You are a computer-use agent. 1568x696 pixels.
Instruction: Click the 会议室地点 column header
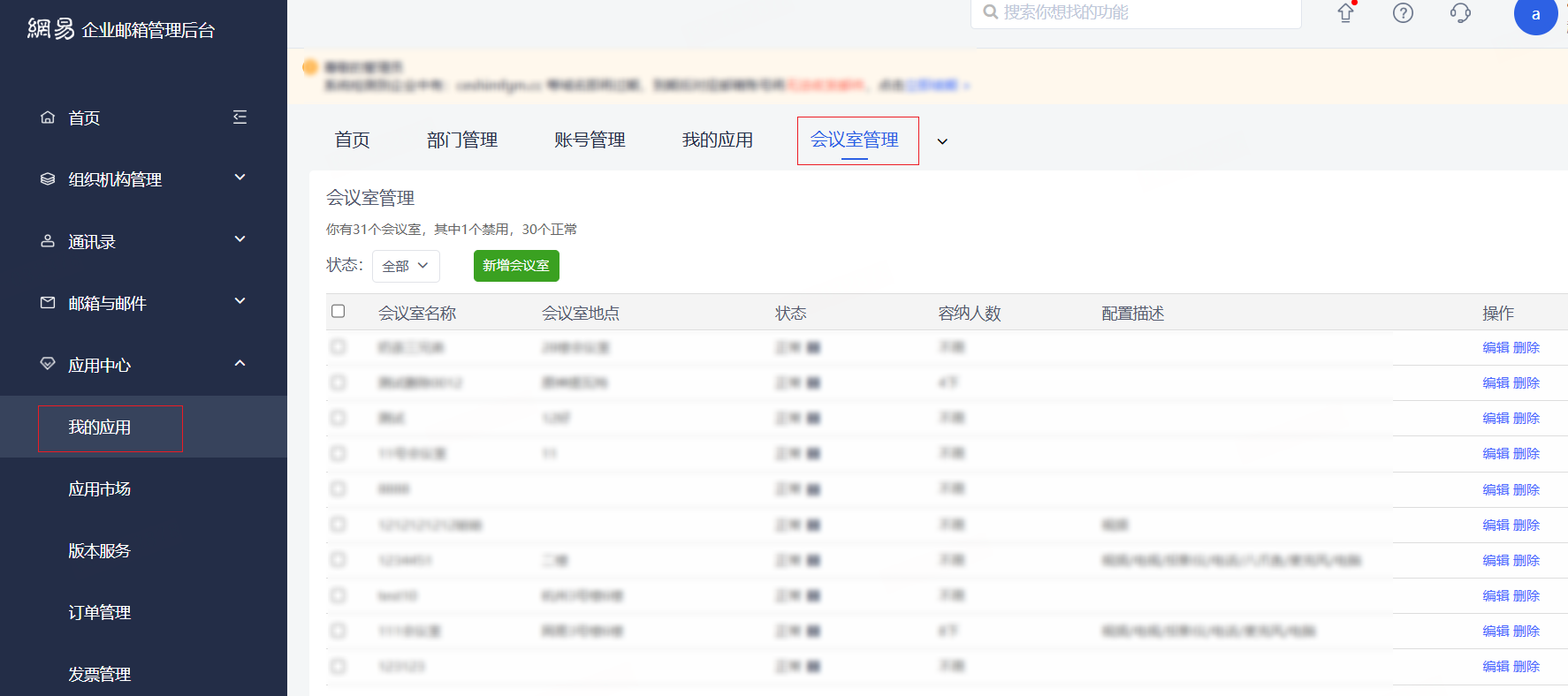tap(581, 313)
